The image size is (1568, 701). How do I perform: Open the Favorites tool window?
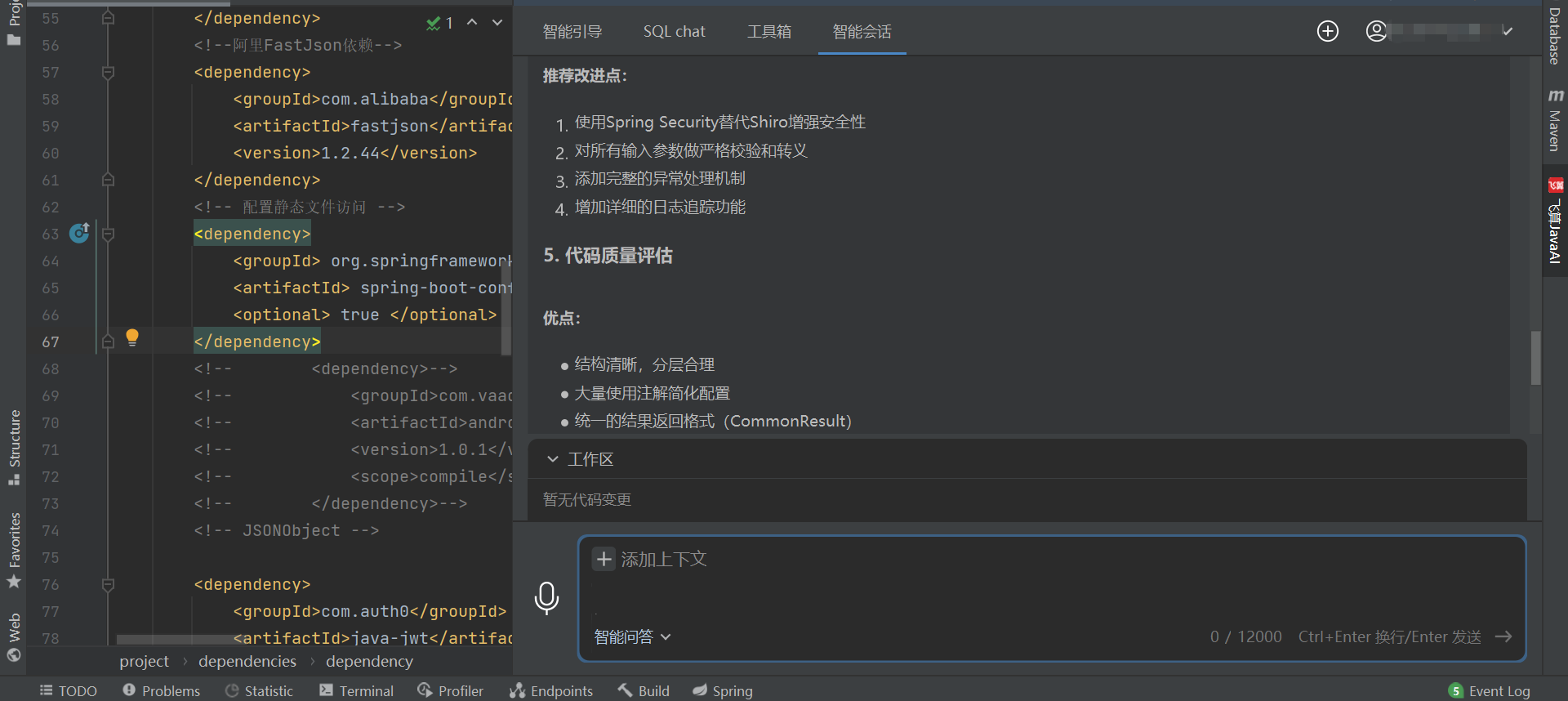(x=14, y=549)
